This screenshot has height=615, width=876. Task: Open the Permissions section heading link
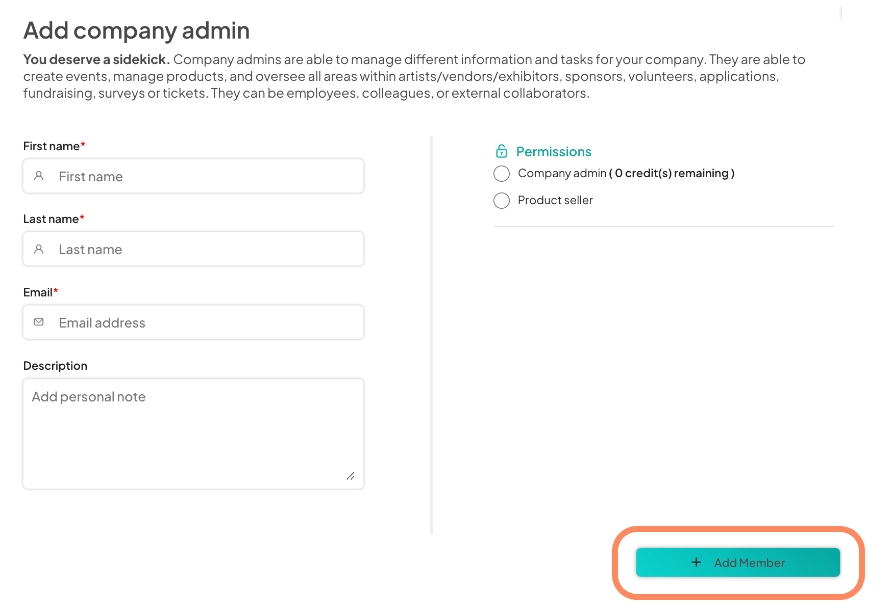click(552, 151)
